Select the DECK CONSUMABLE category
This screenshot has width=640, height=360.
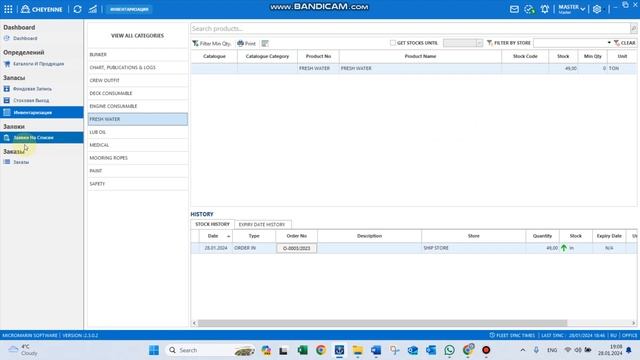pos(138,93)
